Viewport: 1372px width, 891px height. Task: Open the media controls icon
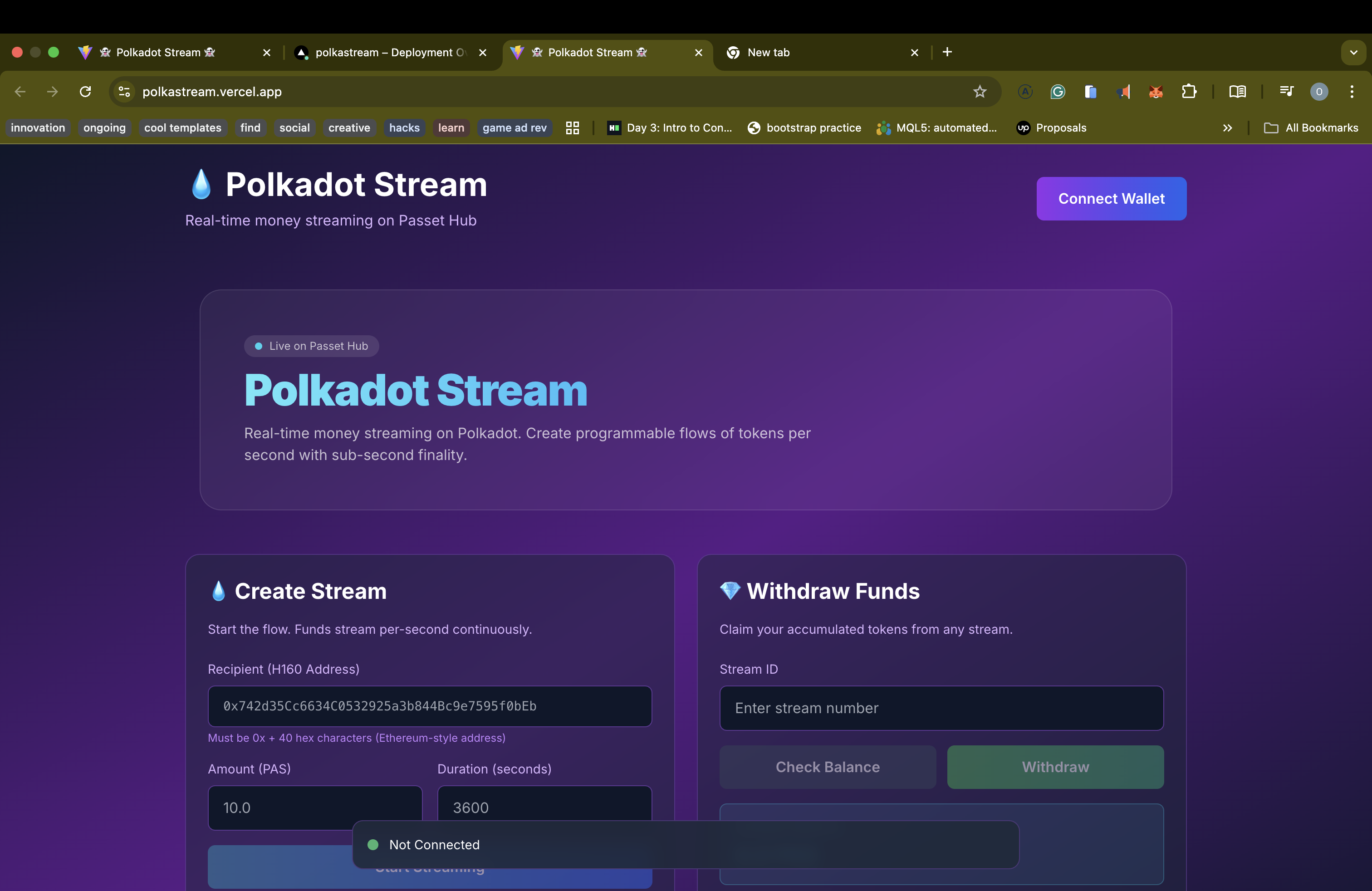tap(1286, 92)
